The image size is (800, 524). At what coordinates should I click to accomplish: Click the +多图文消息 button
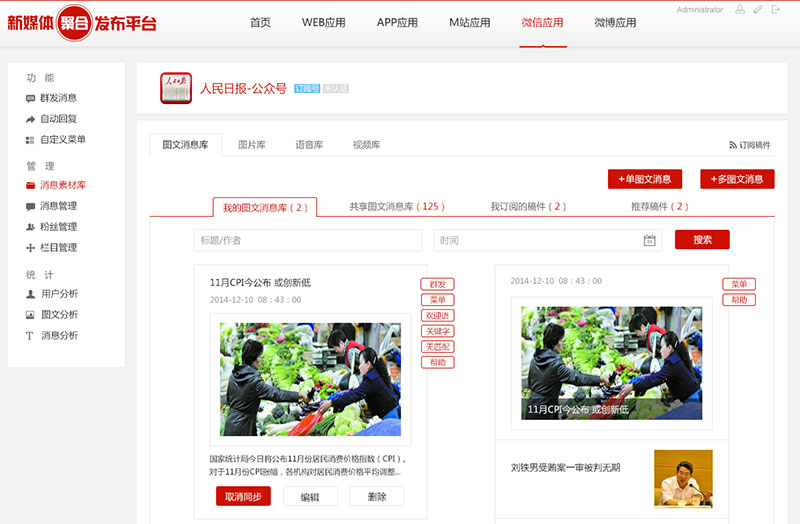tap(737, 179)
